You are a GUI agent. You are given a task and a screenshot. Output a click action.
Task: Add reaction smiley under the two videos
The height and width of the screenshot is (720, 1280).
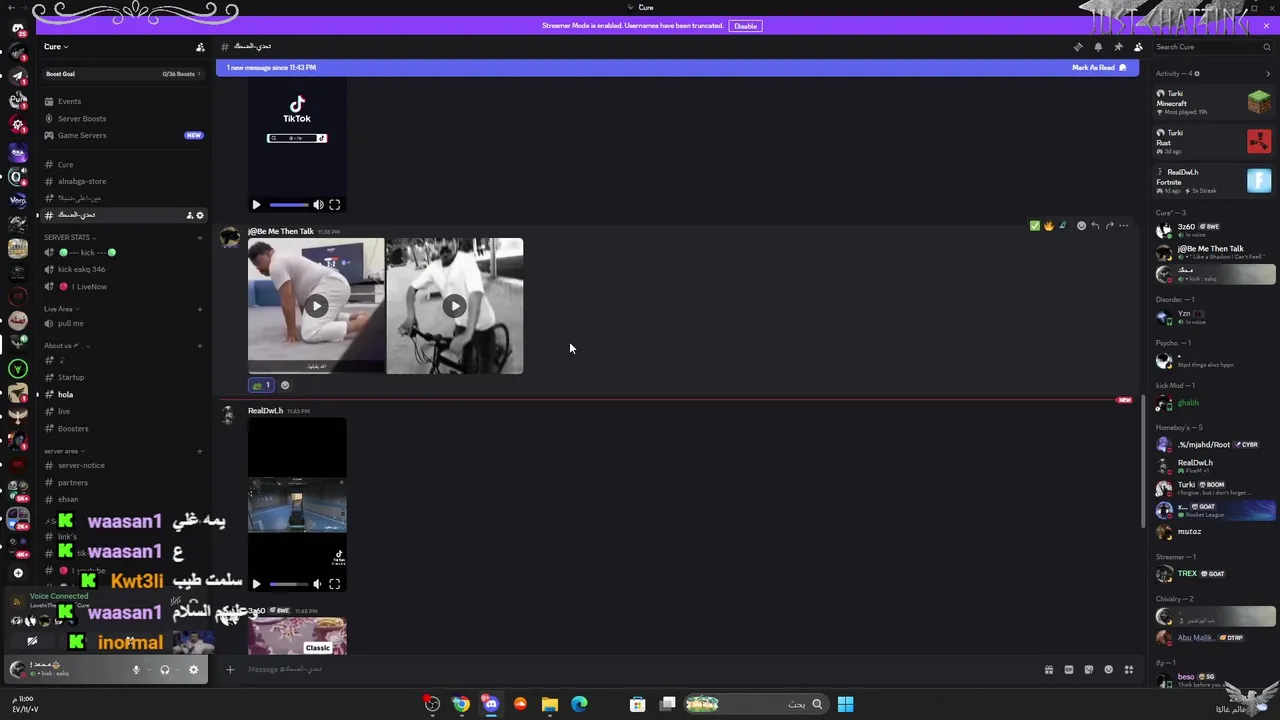point(285,385)
